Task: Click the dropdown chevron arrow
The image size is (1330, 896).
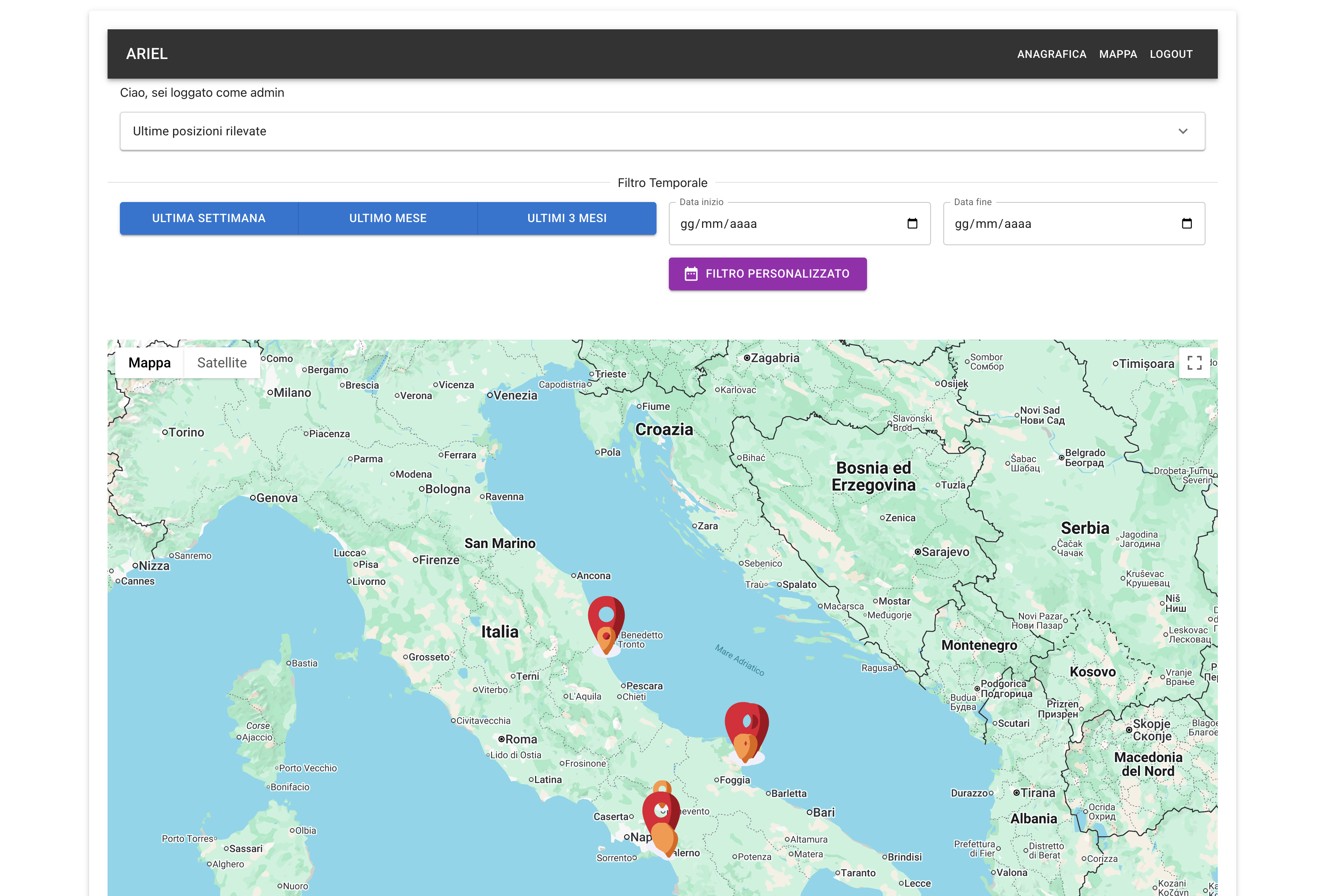Action: pos(1183,131)
